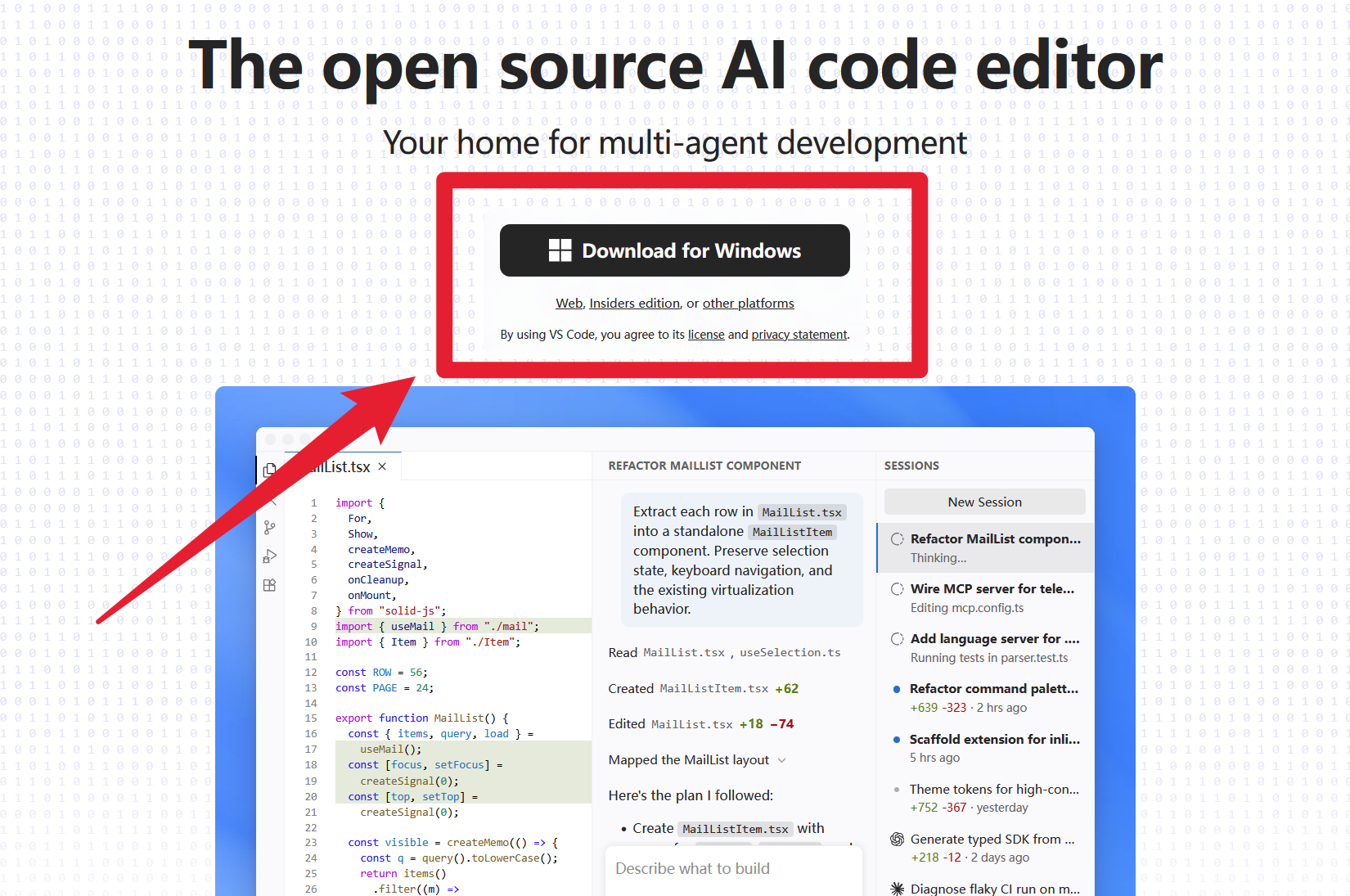Open the Generate typed SDK session

985,848
